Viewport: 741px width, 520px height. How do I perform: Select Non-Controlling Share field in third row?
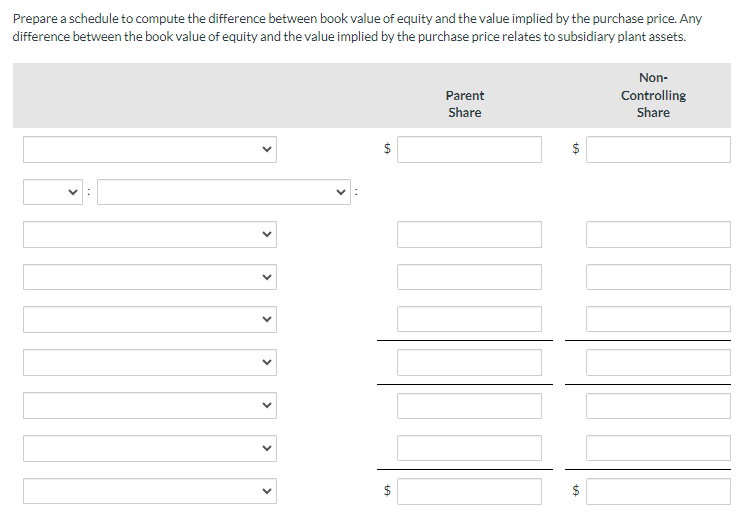click(x=658, y=234)
